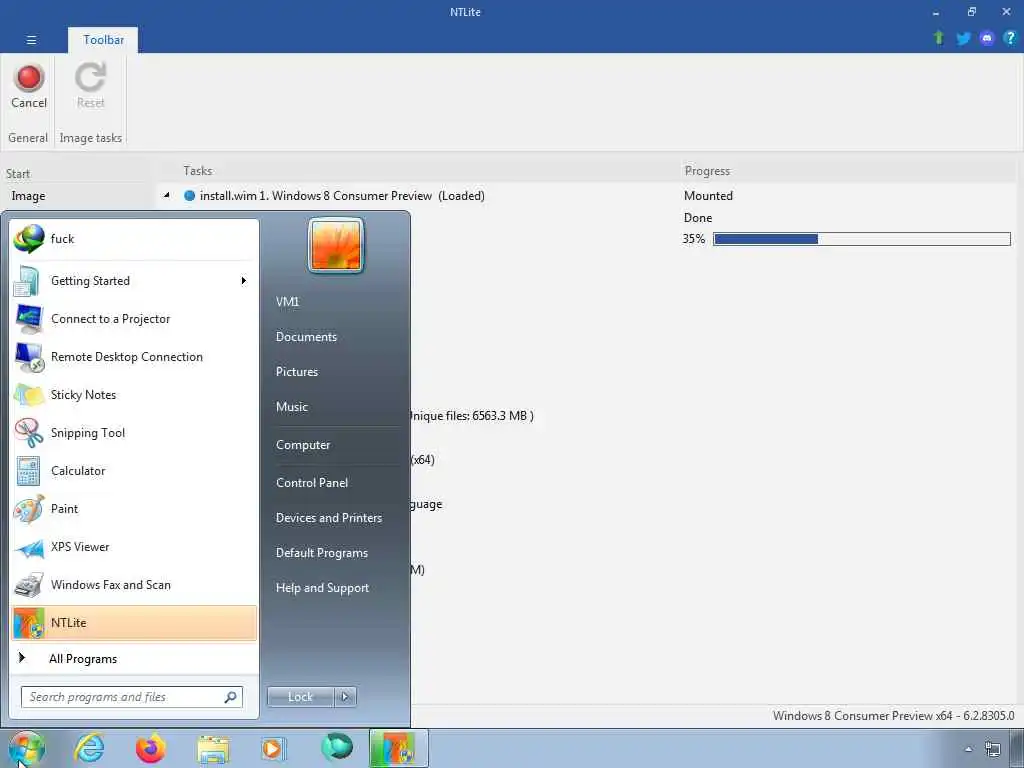Open the Discord icon link
This screenshot has width=1024, height=768.
click(x=987, y=38)
